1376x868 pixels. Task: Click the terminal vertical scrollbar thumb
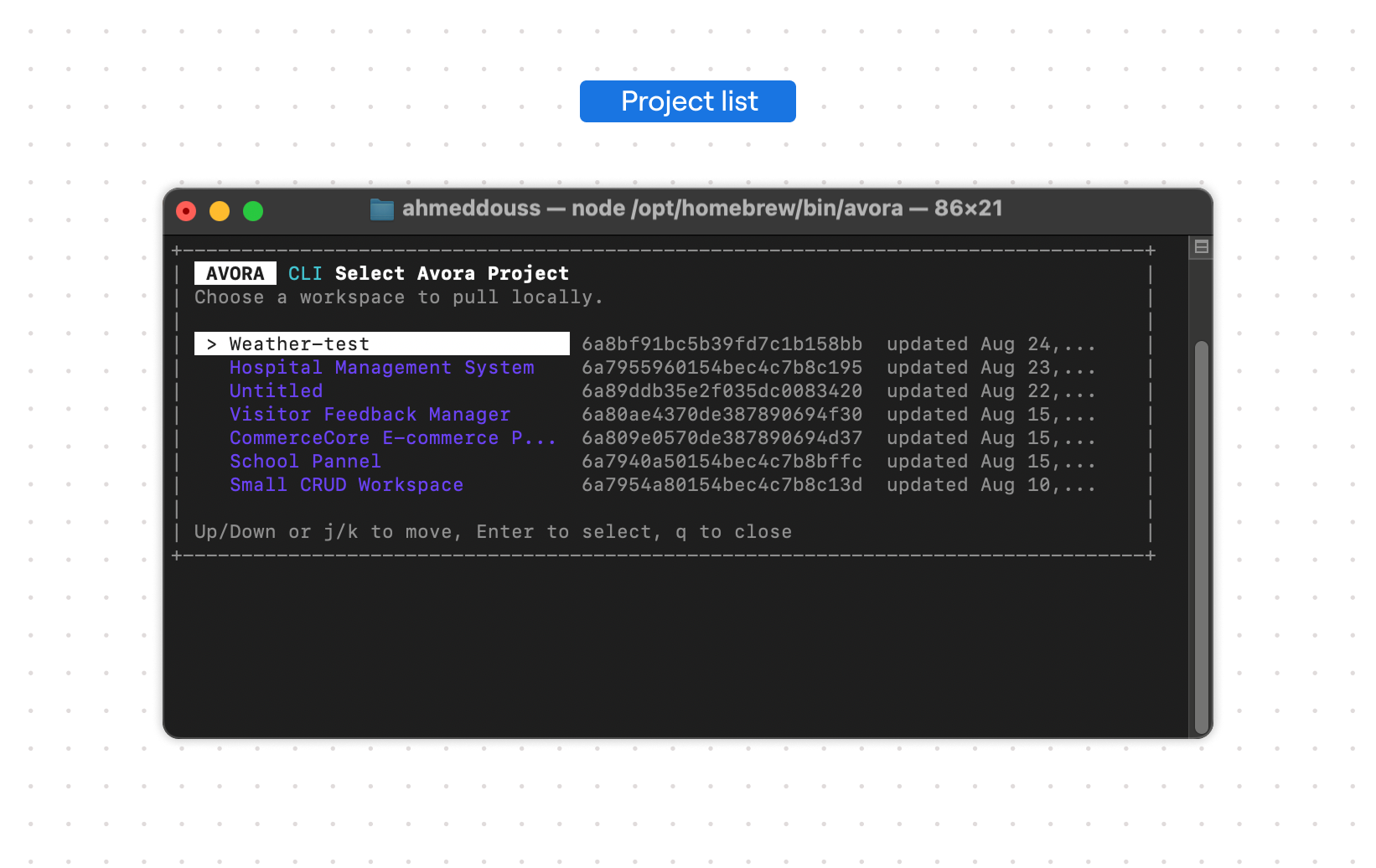(x=1202, y=536)
